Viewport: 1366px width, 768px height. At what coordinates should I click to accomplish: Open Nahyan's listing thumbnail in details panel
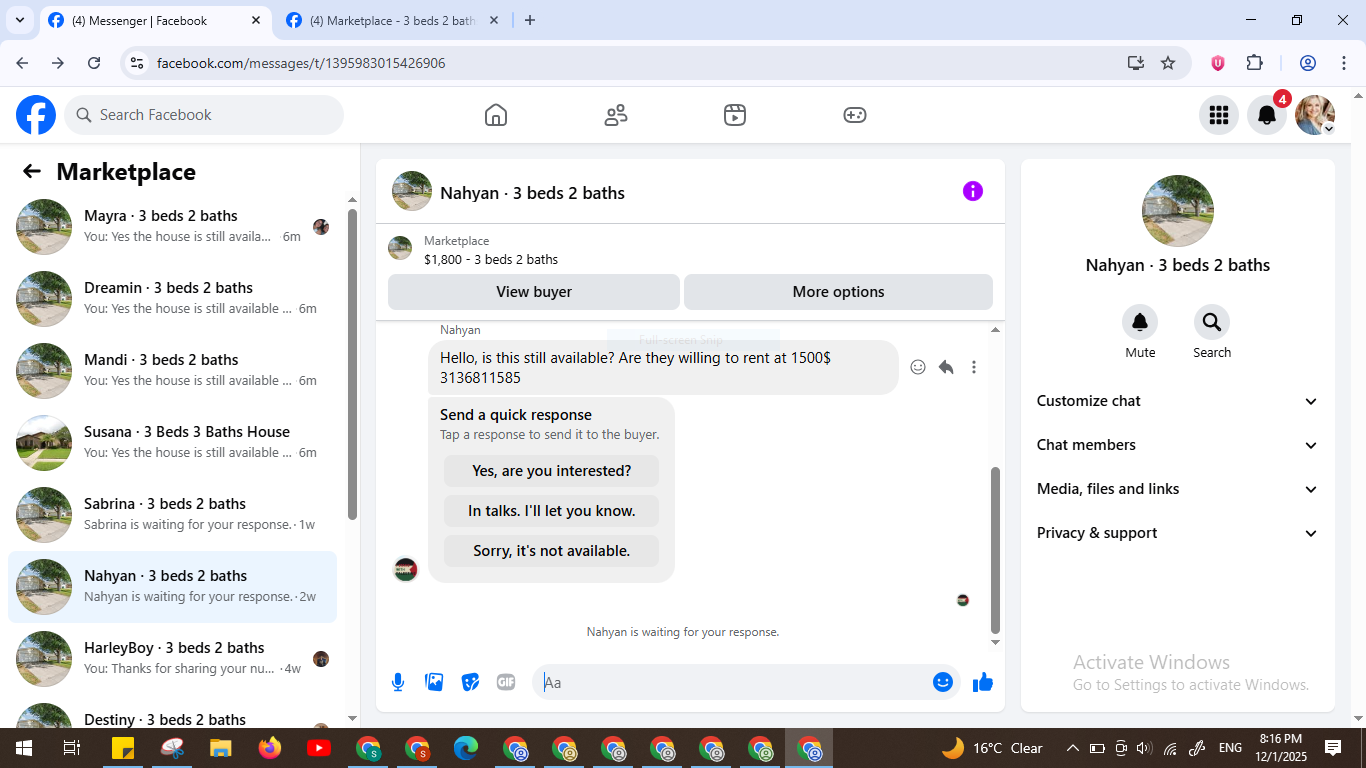coord(1178,211)
